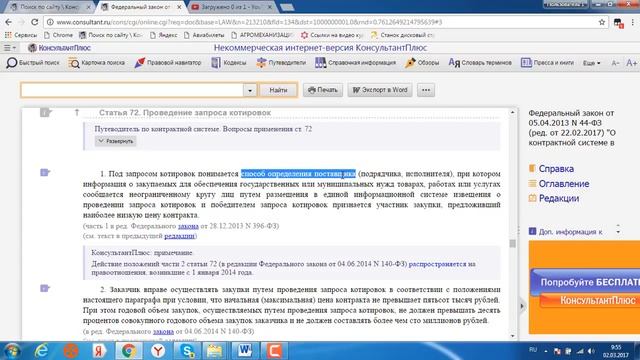Open Google Chrome from taskbar
Viewport: 640px width, 360px height.
point(129,351)
